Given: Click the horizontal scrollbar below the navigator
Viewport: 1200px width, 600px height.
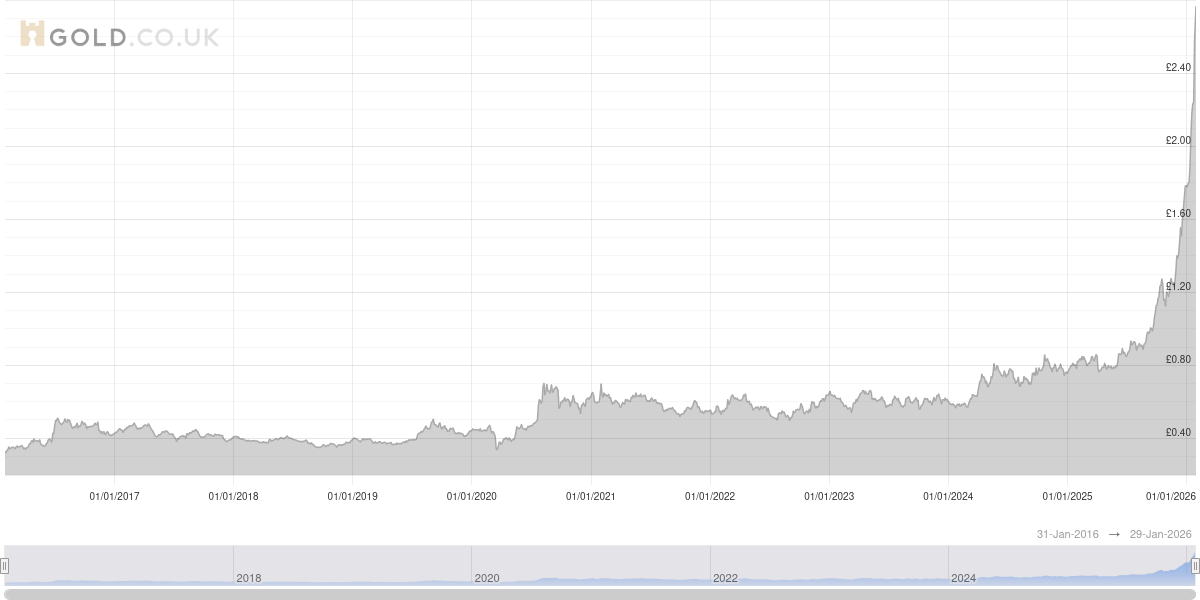Looking at the screenshot, I should (x=600, y=594).
